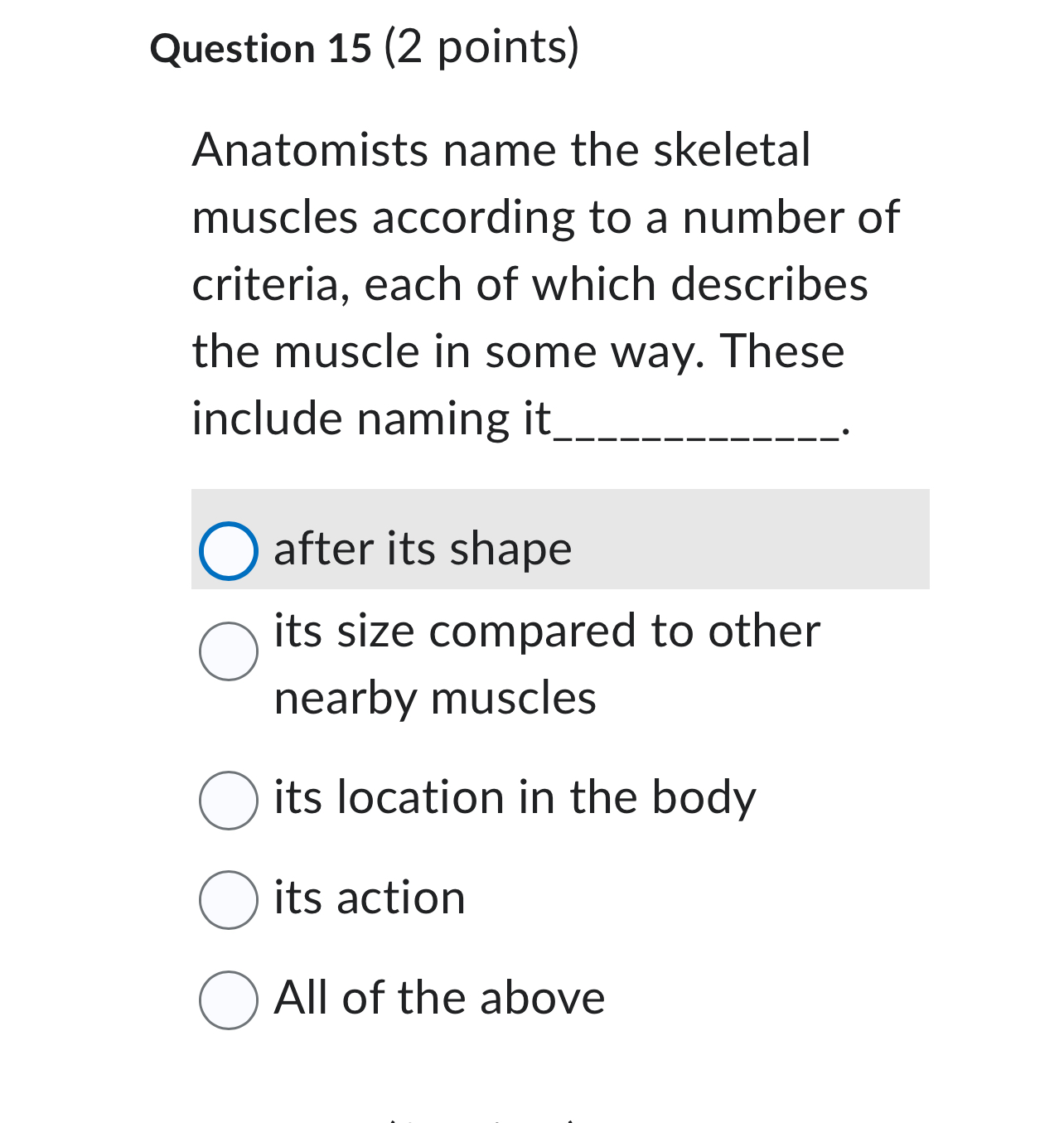Click the text "All of the above"
1064x1123 pixels.
point(439,999)
